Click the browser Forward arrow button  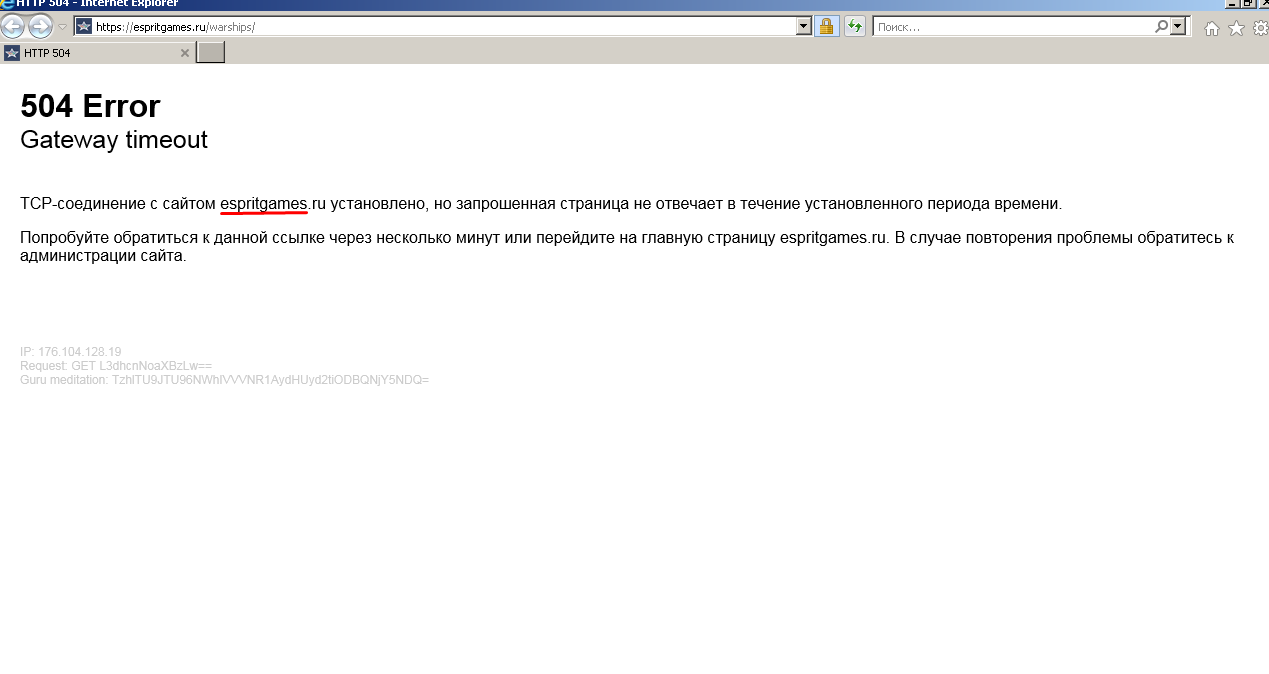tap(40, 27)
